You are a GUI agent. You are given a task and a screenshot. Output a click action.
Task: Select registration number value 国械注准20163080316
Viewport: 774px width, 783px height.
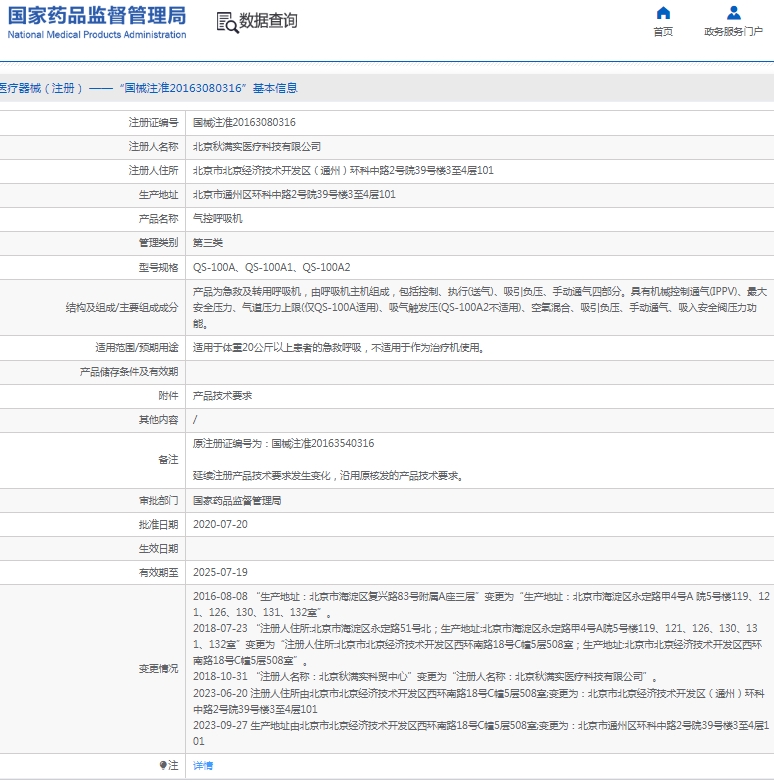click(x=244, y=122)
